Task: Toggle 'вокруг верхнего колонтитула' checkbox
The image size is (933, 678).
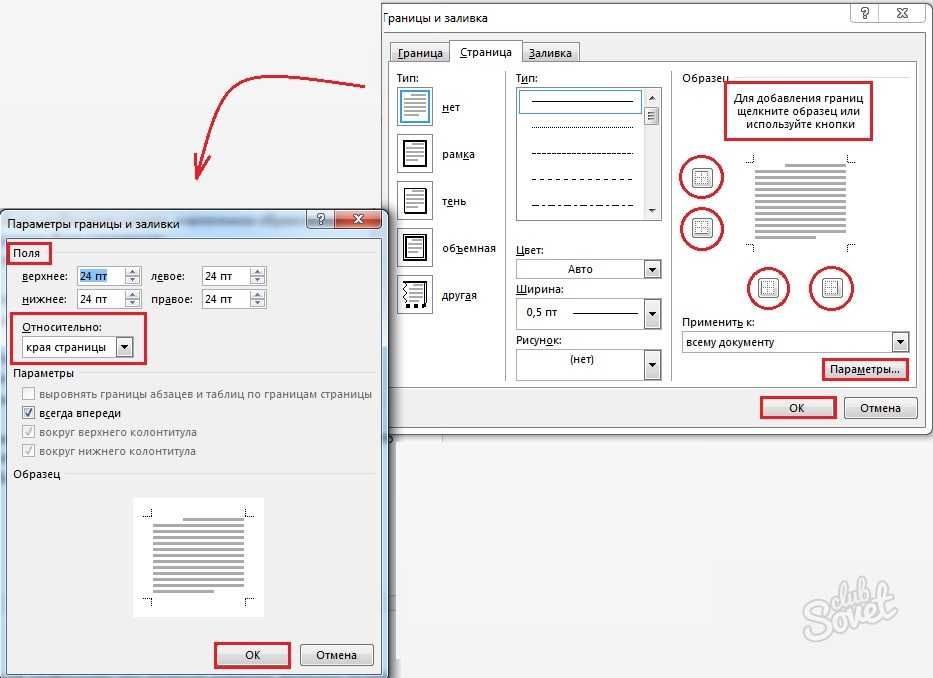Action: pyautogui.click(x=29, y=432)
